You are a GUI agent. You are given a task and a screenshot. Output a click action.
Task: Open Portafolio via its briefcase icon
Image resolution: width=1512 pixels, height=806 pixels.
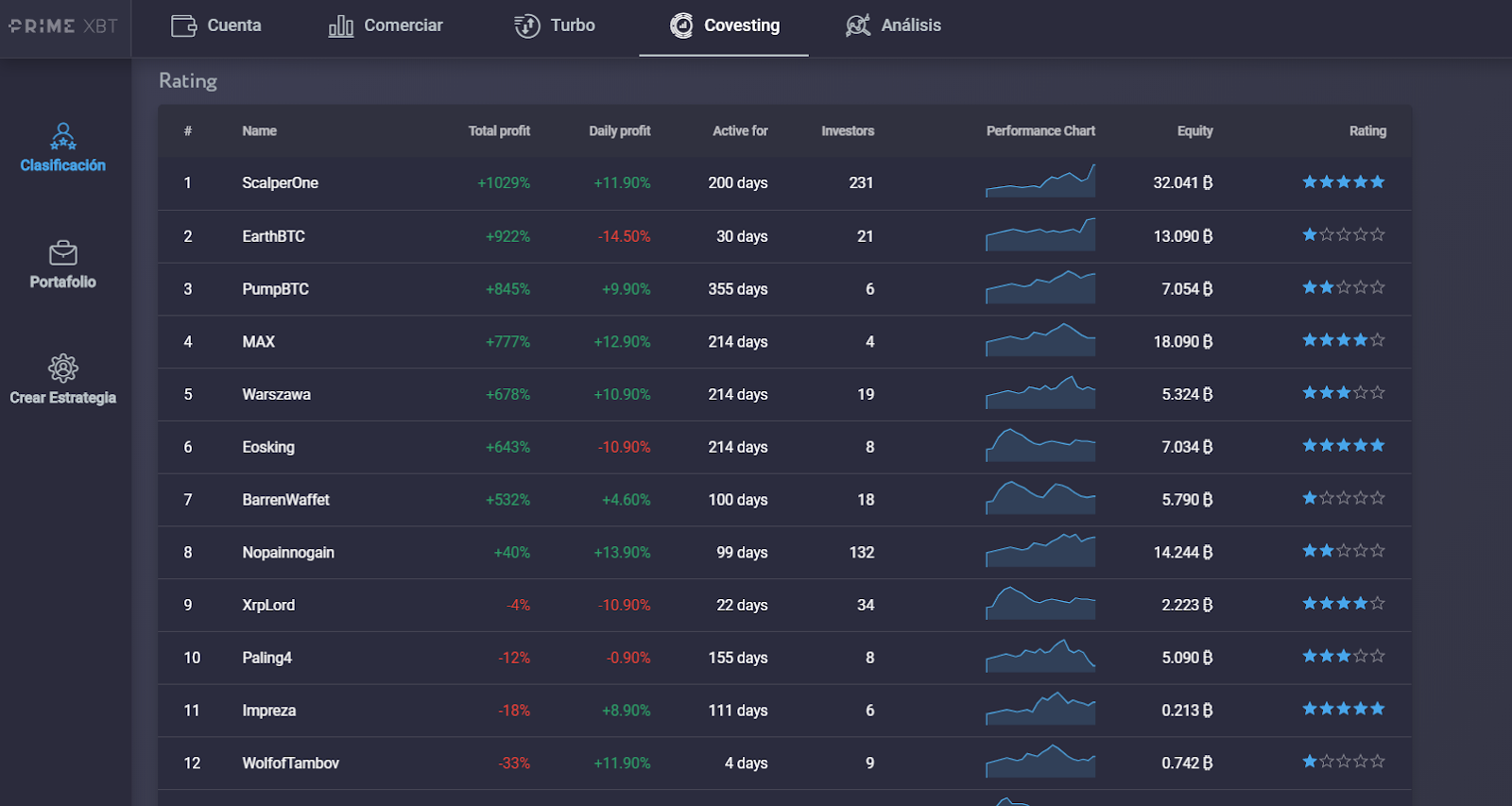[x=63, y=253]
